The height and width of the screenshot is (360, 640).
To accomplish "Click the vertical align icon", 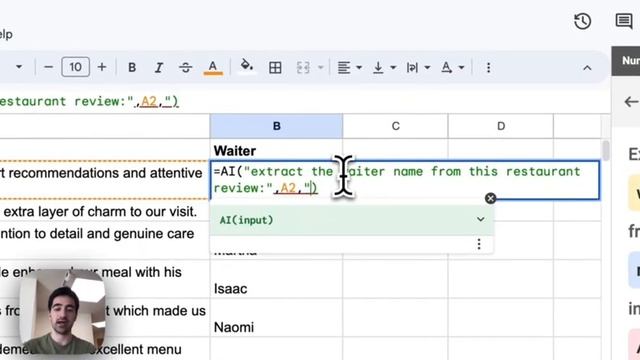I will click(x=378, y=67).
